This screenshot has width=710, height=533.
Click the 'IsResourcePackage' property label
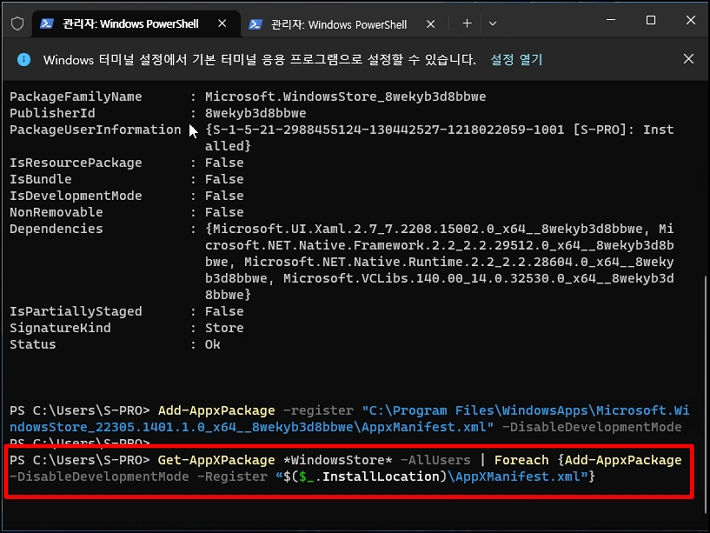click(x=76, y=163)
